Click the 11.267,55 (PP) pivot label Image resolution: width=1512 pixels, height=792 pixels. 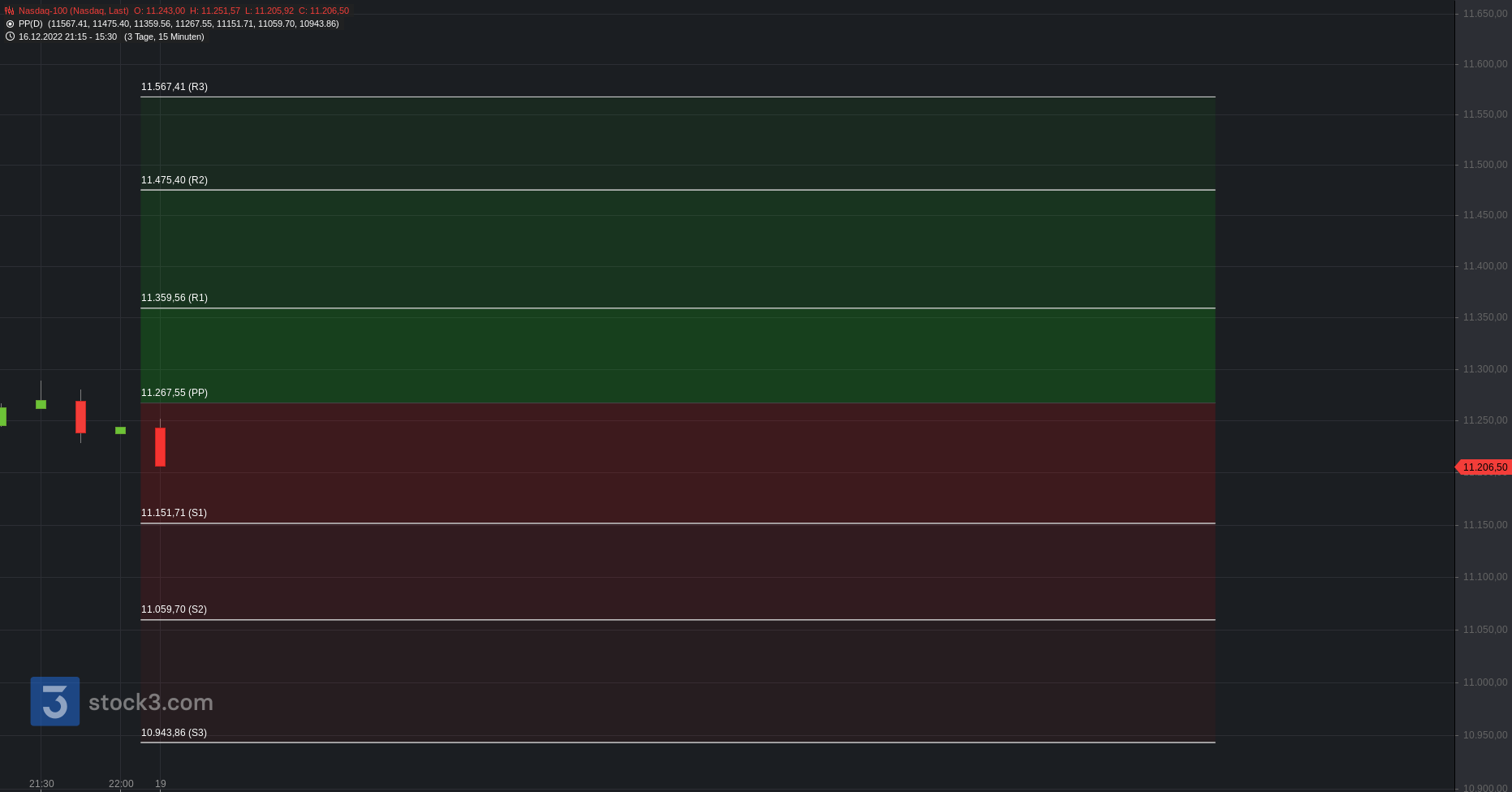point(174,393)
